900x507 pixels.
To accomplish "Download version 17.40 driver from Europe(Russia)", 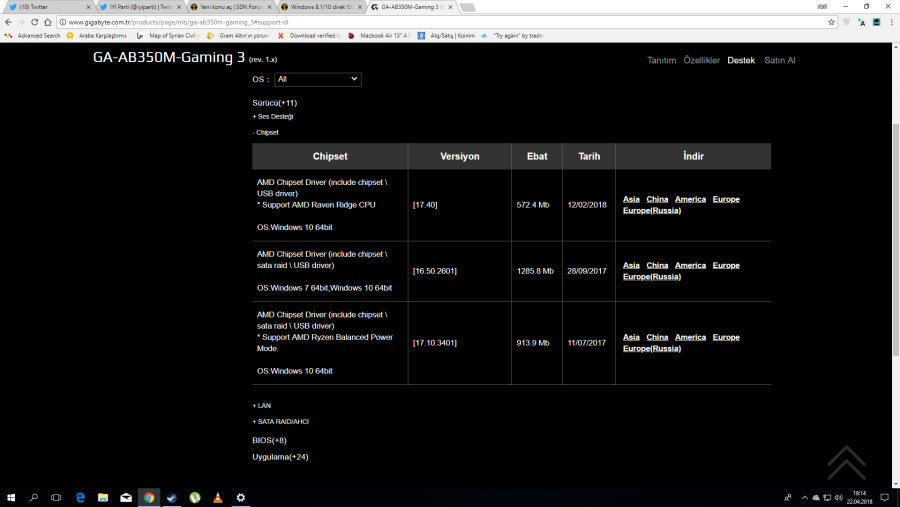I will click(x=652, y=211).
